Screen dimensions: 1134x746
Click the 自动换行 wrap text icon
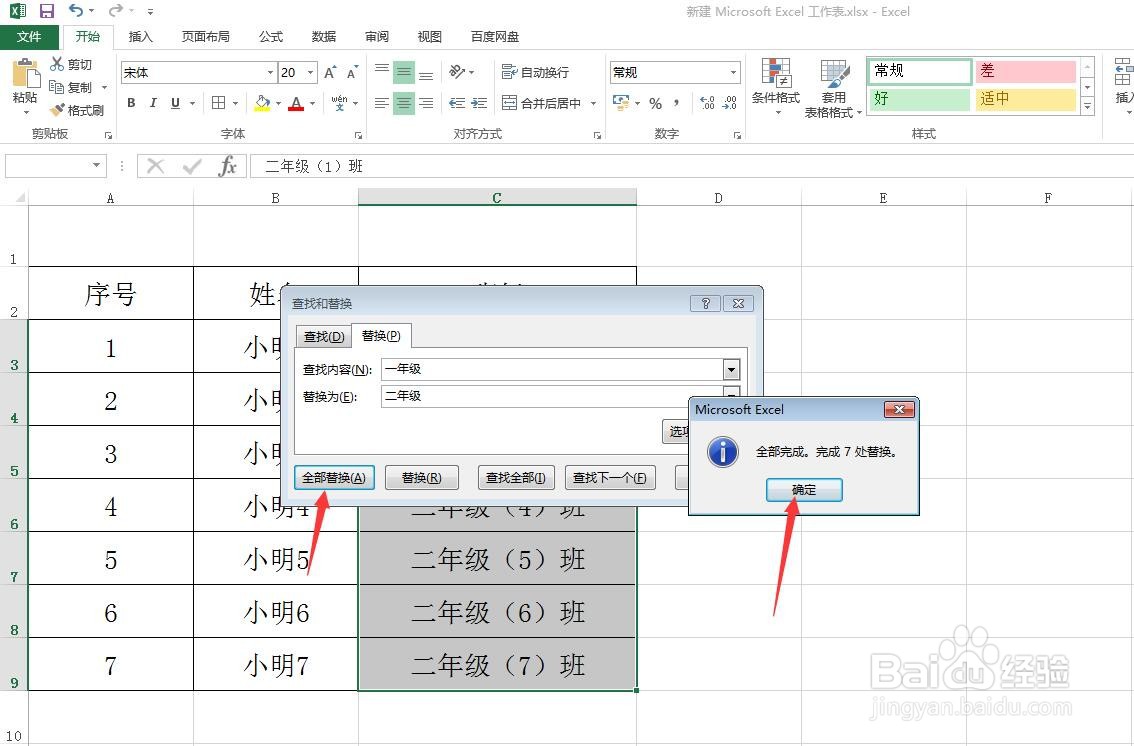[x=535, y=71]
